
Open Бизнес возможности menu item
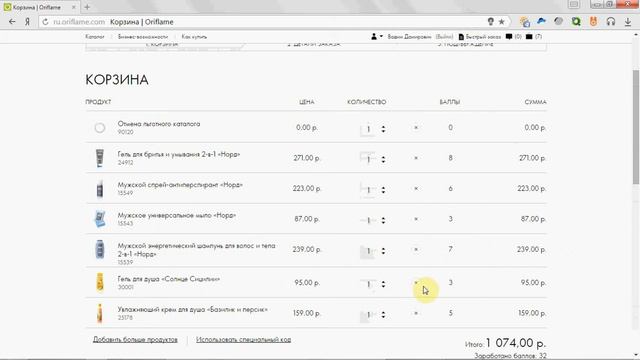[142, 37]
